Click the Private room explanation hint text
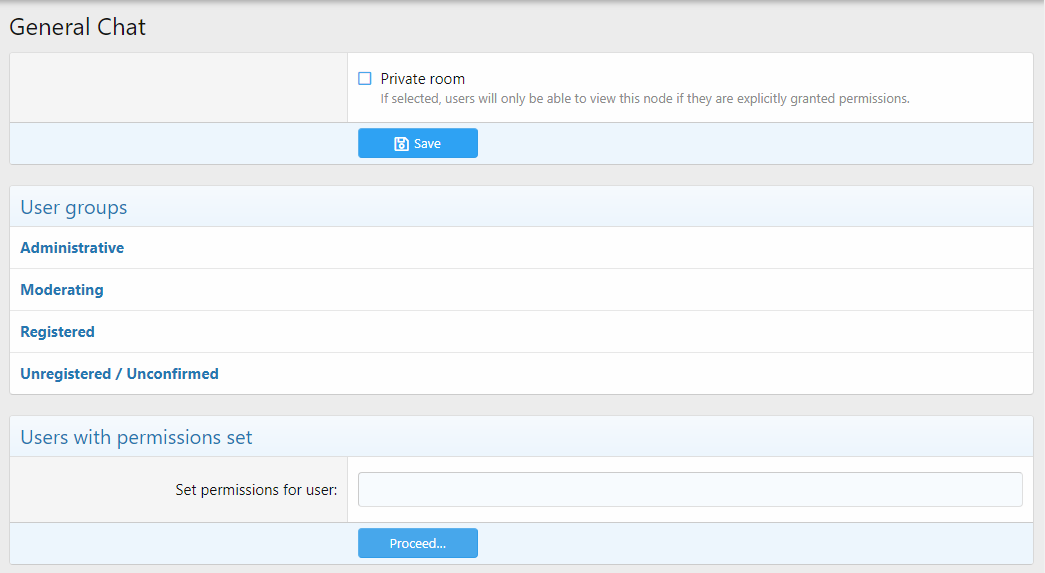The width and height of the screenshot is (1045, 573). pos(644,99)
